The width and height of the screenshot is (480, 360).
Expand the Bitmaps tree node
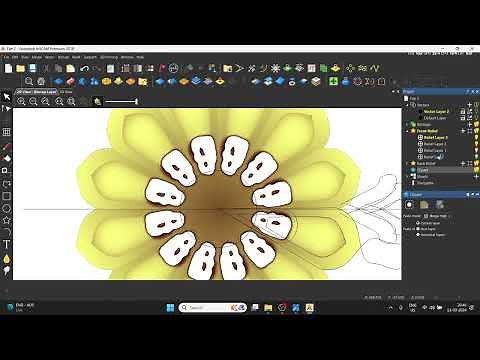[407, 124]
